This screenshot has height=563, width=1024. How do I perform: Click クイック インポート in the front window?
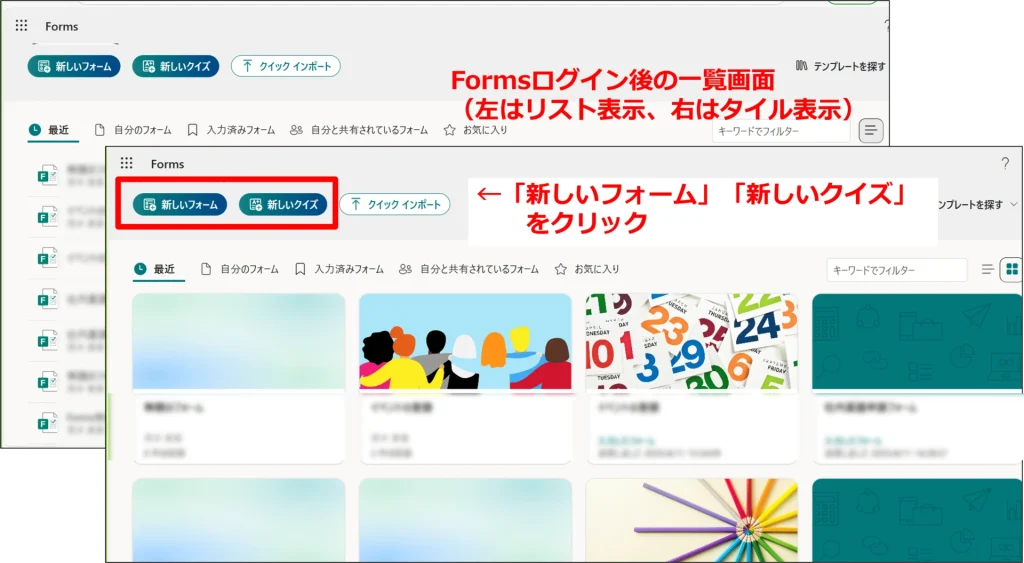click(395, 204)
